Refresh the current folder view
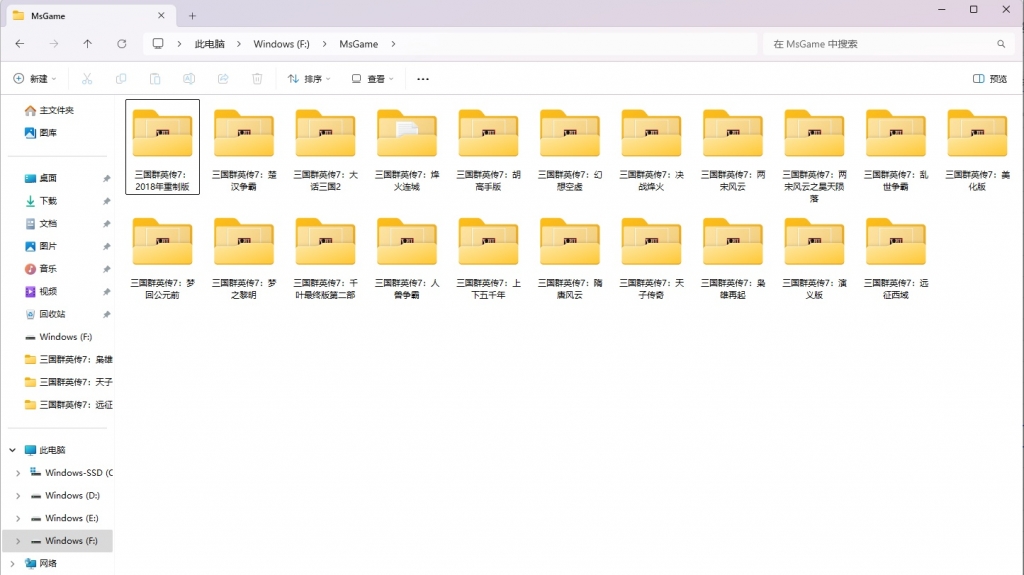The height and width of the screenshot is (575, 1024). [x=122, y=44]
